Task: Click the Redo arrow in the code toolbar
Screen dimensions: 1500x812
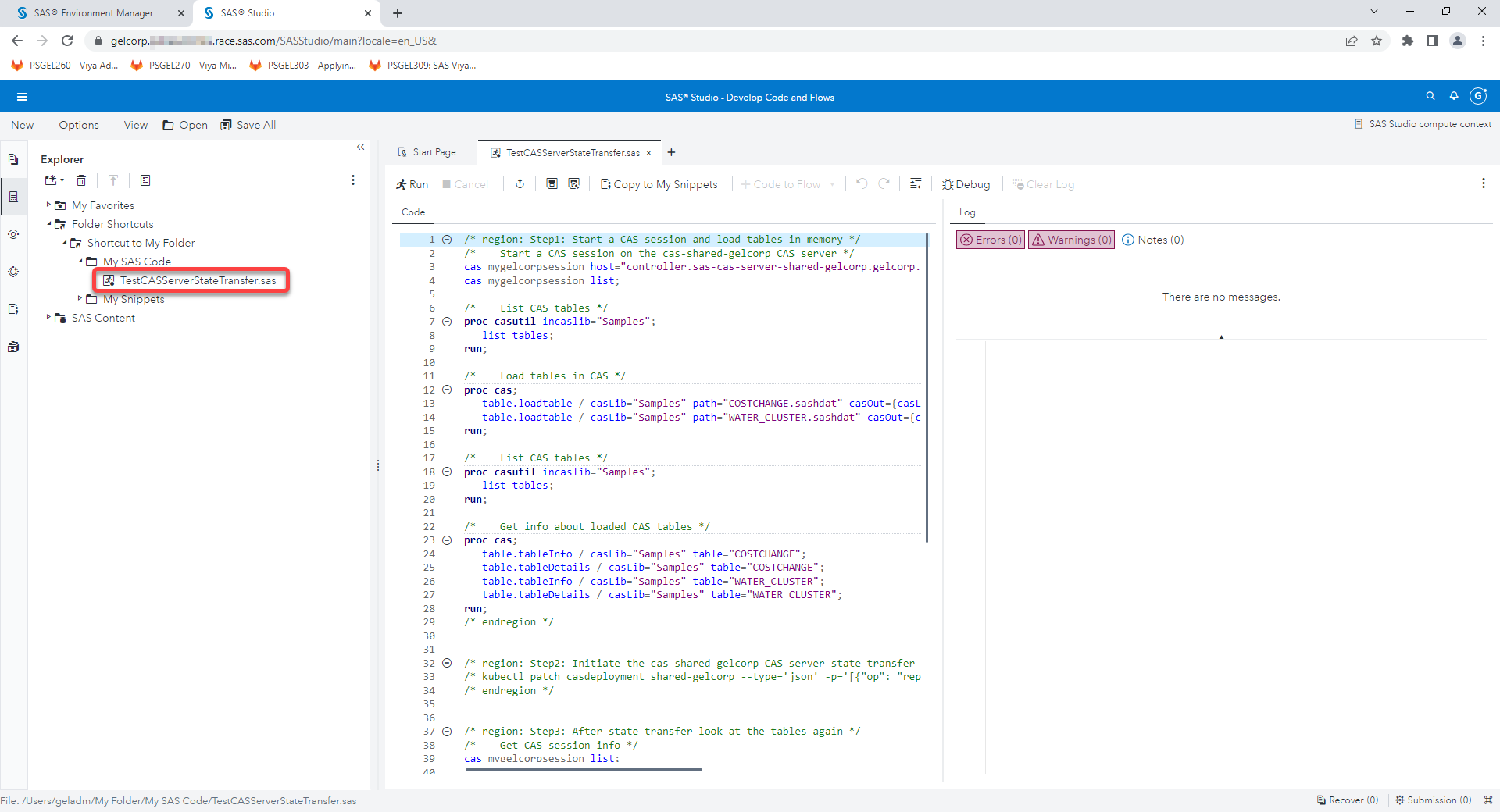Action: click(x=884, y=184)
